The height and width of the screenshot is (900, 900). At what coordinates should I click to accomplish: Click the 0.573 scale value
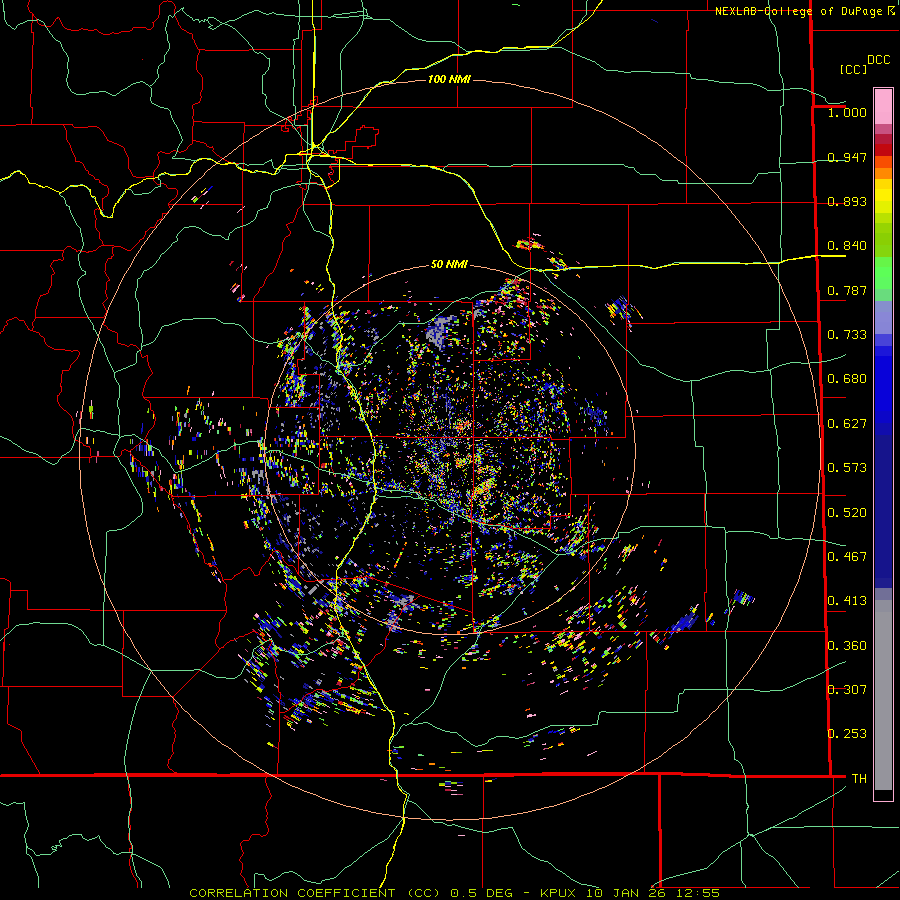pyautogui.click(x=847, y=468)
